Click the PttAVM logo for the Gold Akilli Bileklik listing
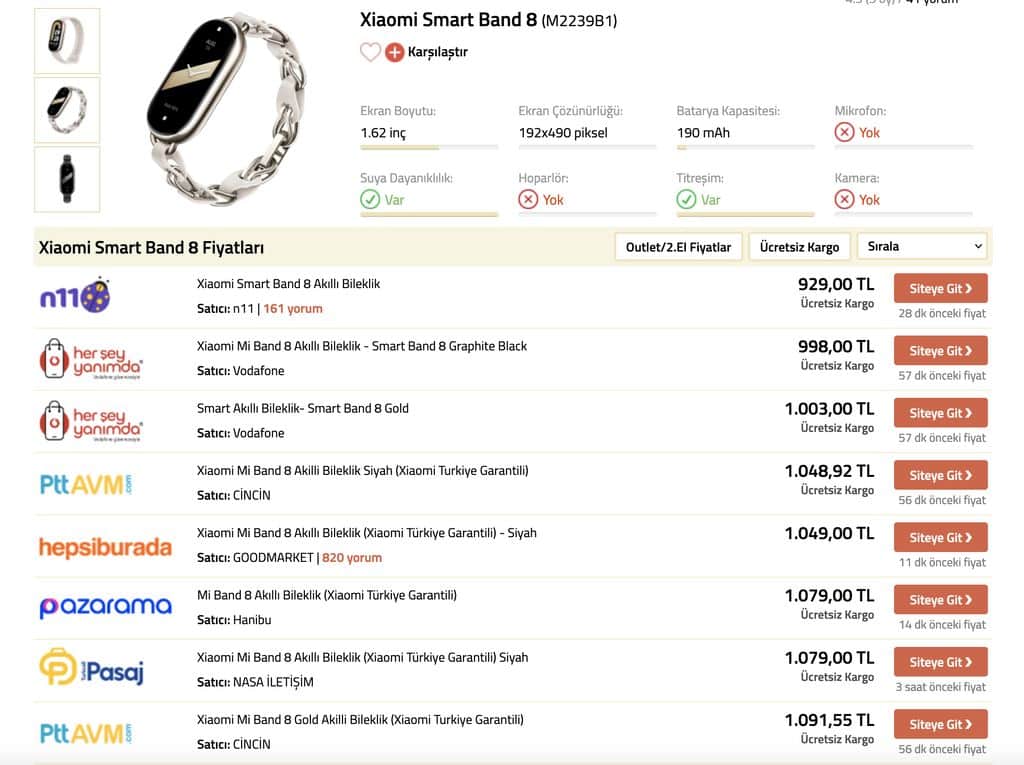This screenshot has height=765, width=1024. (x=86, y=733)
